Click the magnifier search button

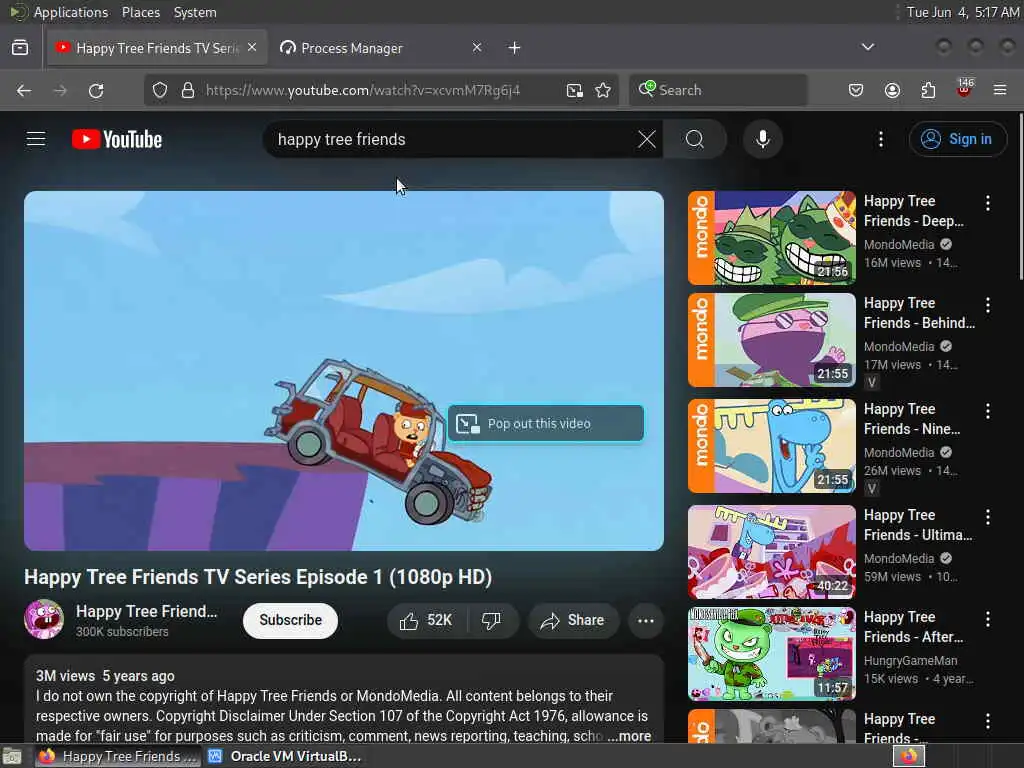tap(695, 139)
